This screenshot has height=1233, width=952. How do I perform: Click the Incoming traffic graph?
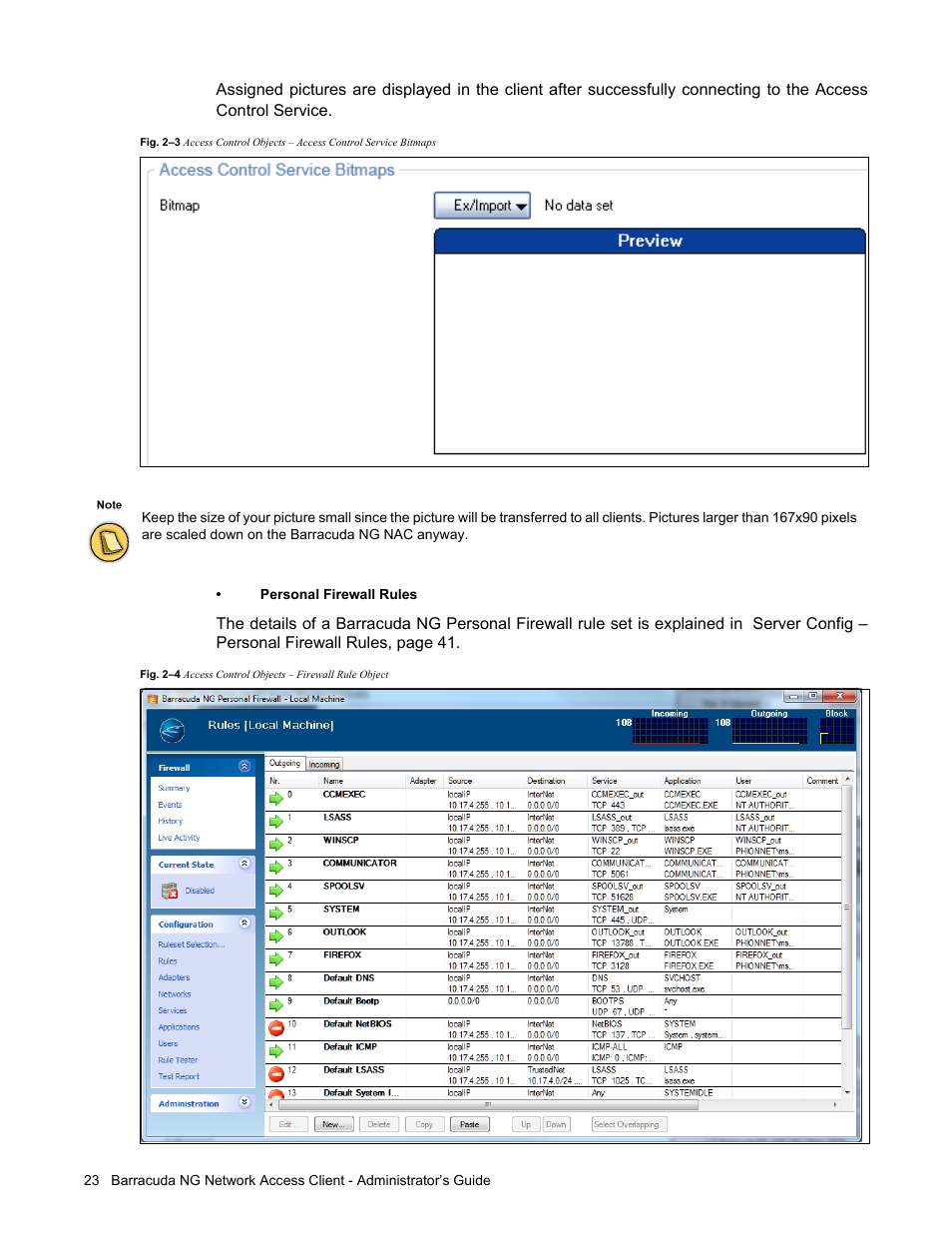pyautogui.click(x=670, y=731)
